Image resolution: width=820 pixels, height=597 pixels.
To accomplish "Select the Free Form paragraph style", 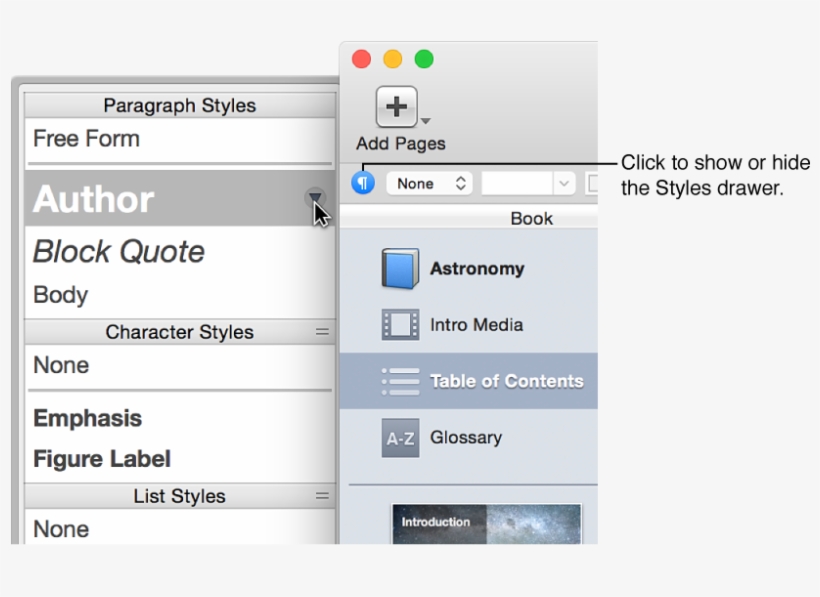I will pyautogui.click(x=86, y=139).
